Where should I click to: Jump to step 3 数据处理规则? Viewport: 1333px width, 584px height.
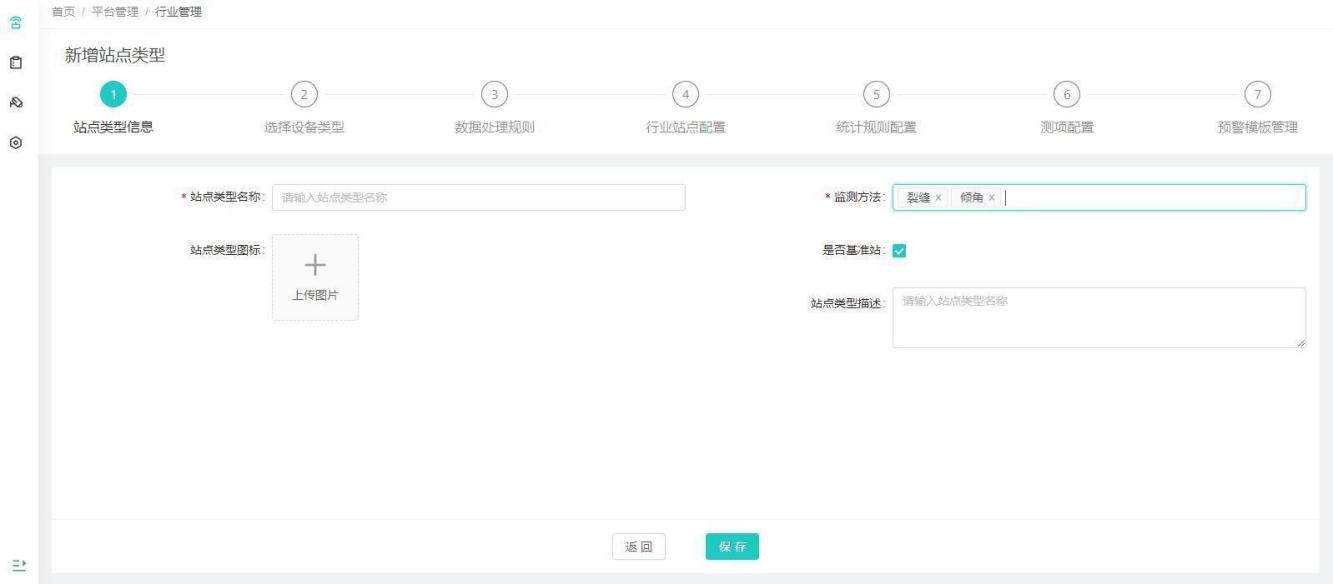494,94
